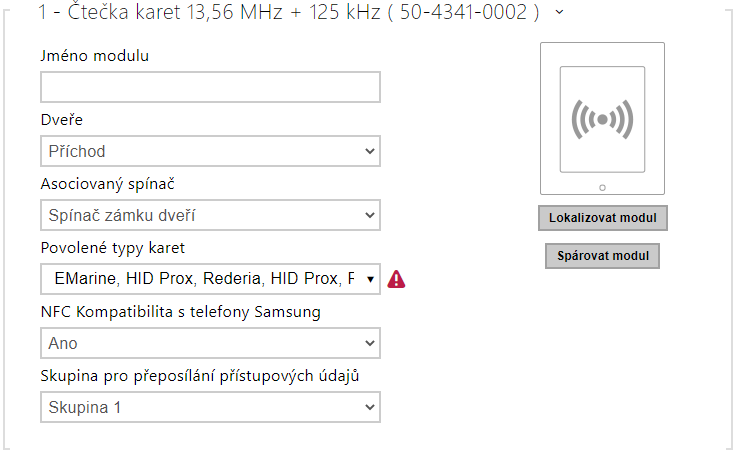Collapse the card reader module section chevron

tap(558, 12)
